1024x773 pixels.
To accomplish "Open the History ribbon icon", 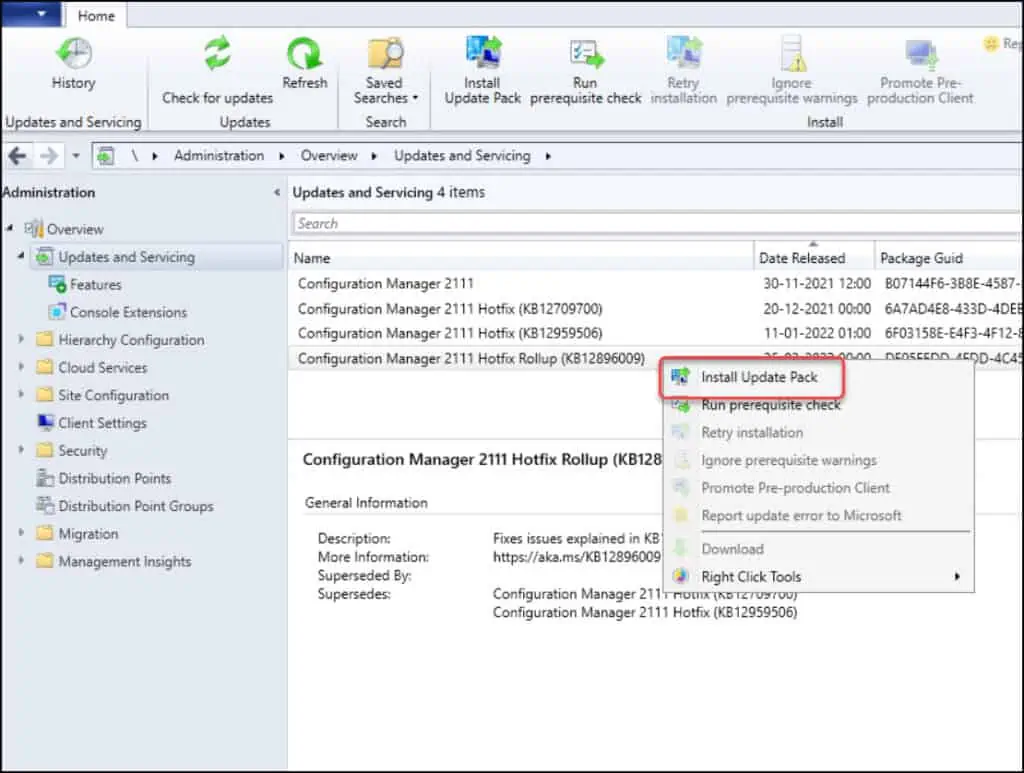I will click(73, 54).
